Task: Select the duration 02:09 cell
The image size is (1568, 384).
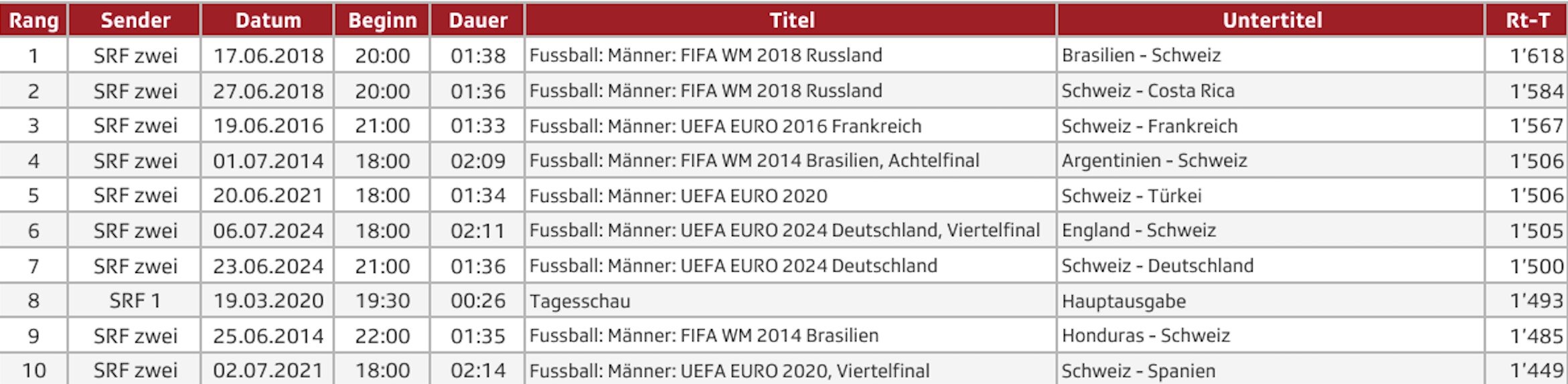Action: click(x=477, y=161)
